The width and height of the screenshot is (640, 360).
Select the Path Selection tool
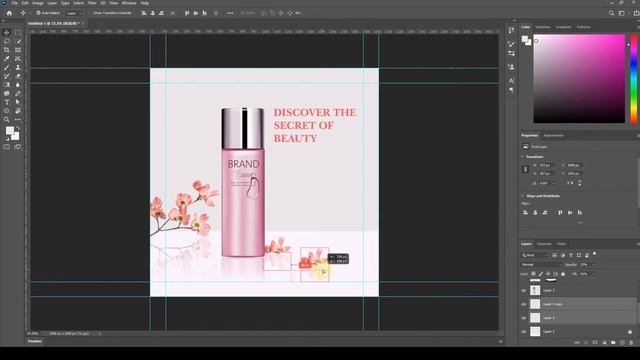click(x=18, y=102)
